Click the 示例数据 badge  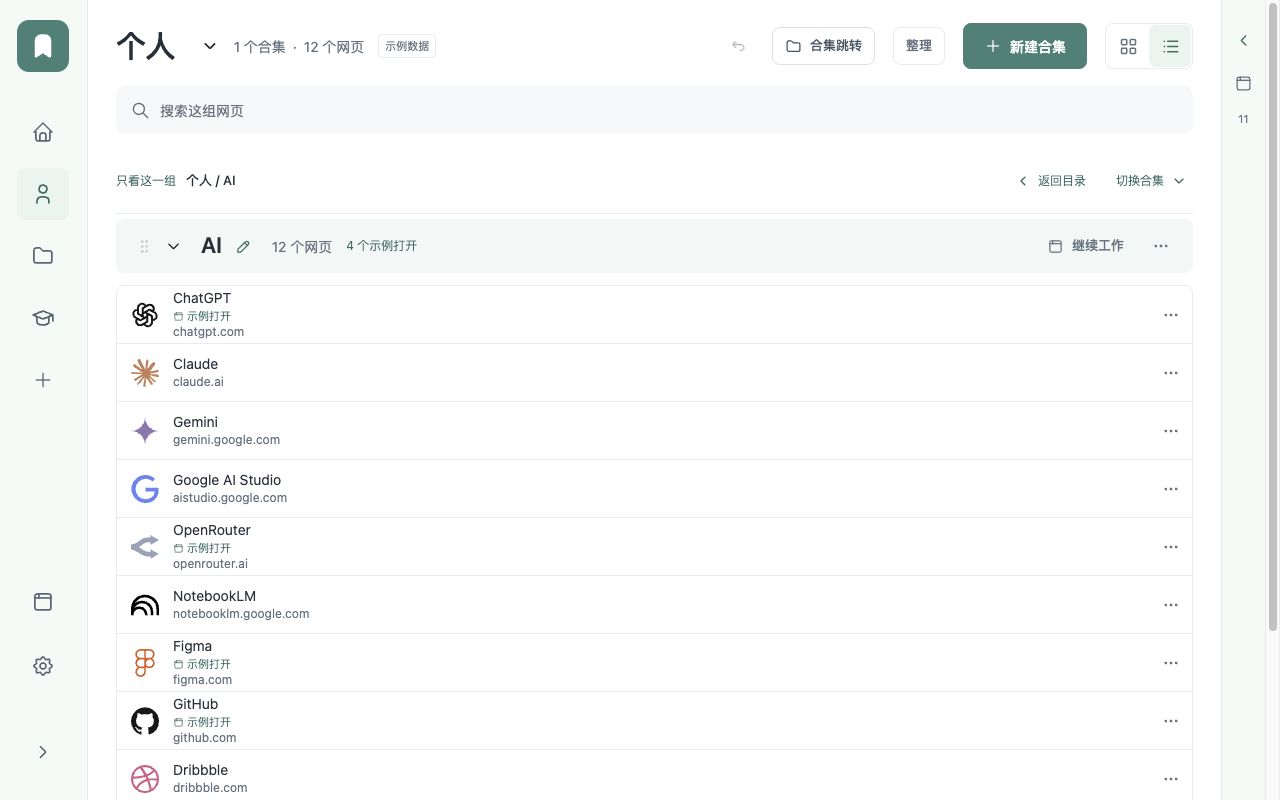(x=407, y=46)
